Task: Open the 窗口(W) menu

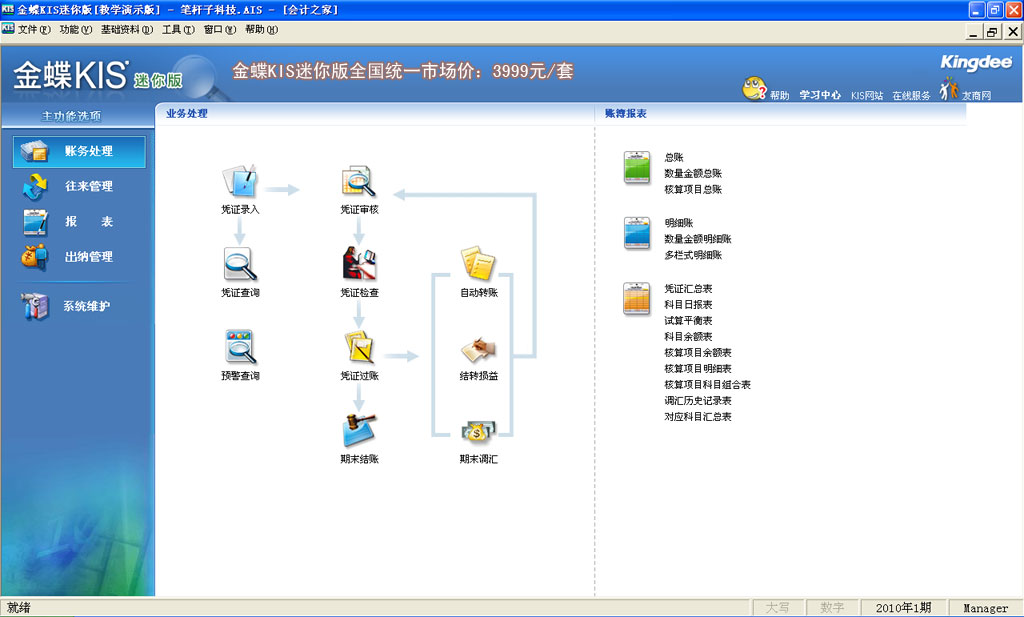Action: 220,29
